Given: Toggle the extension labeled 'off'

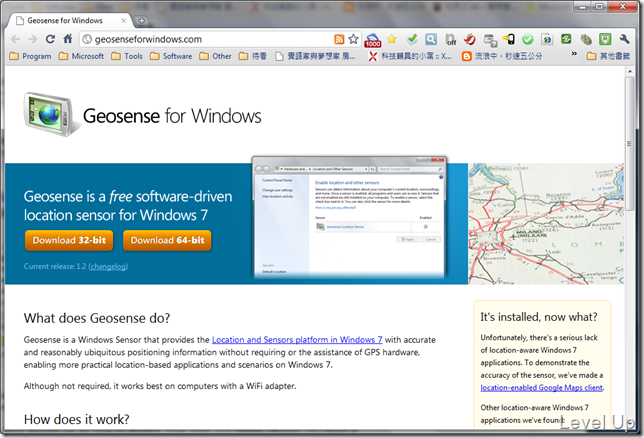Looking at the screenshot, I should tap(451, 39).
